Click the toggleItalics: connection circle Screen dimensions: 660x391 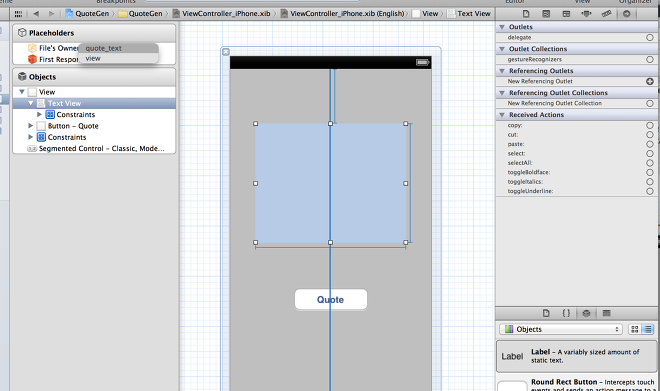650,182
